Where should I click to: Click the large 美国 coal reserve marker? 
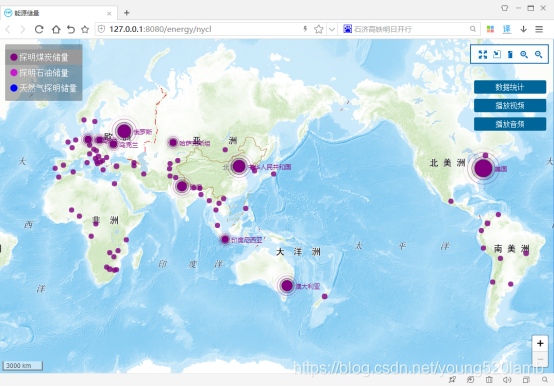483,168
